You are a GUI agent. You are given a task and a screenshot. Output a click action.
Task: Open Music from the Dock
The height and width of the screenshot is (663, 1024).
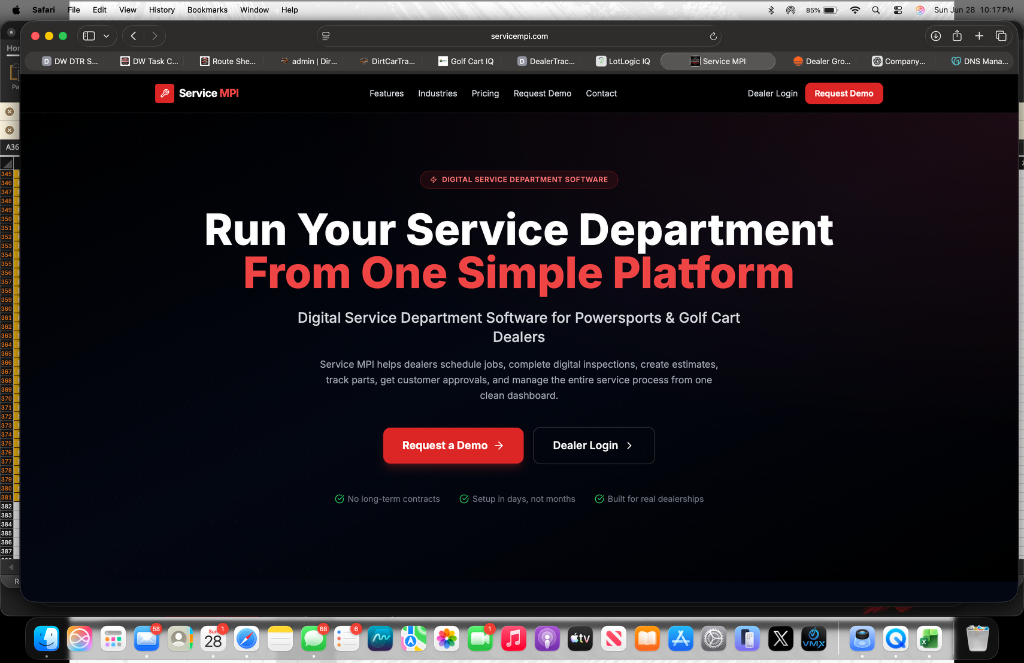[x=513, y=639]
